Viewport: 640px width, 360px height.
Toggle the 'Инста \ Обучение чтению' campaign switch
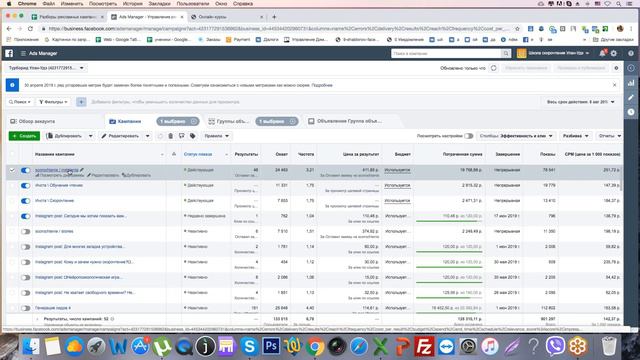click(25, 185)
